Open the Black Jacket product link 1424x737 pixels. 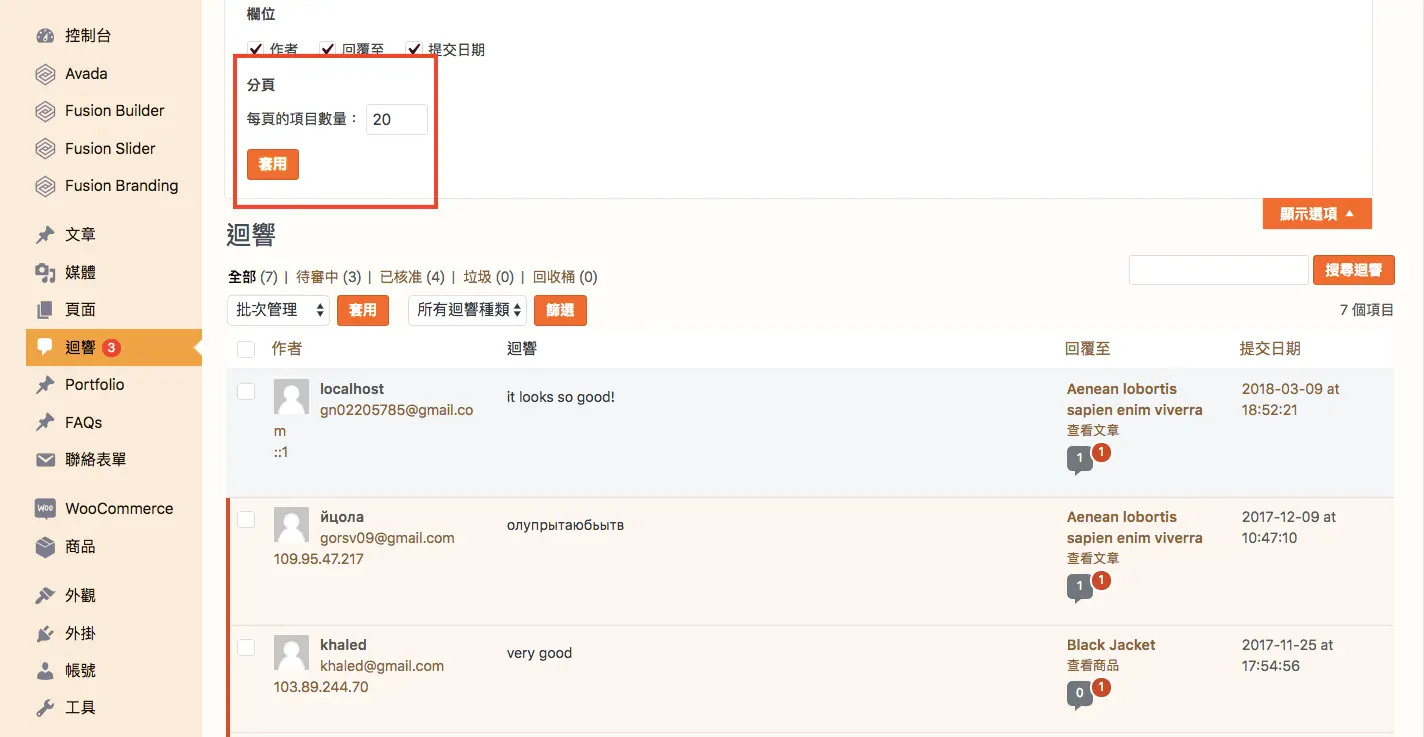pyautogui.click(x=1111, y=645)
